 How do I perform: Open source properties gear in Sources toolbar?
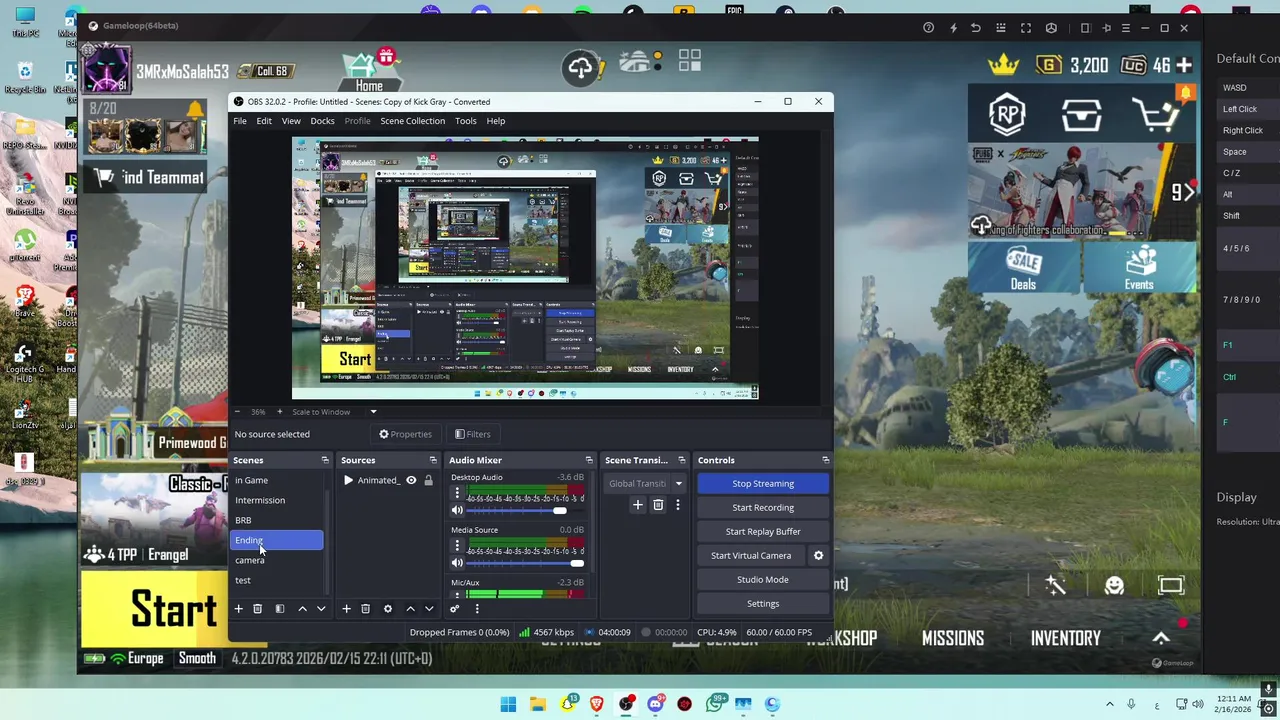pyautogui.click(x=388, y=609)
